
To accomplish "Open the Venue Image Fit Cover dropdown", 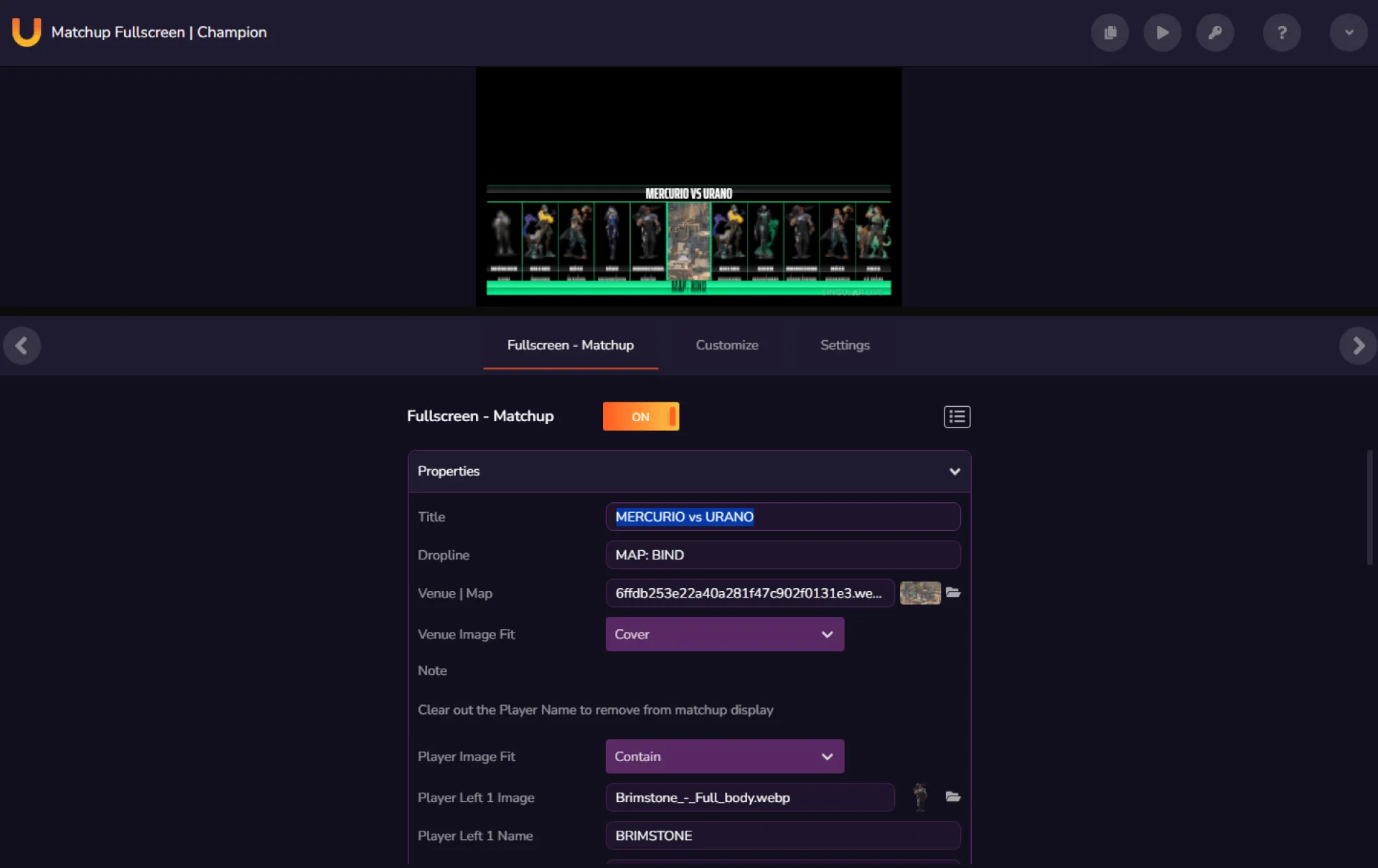I will (725, 634).
